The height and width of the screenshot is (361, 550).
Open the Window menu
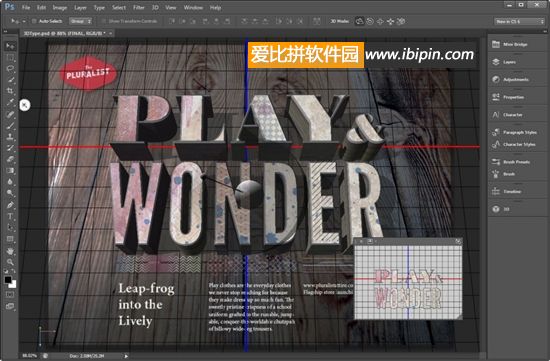coord(193,7)
